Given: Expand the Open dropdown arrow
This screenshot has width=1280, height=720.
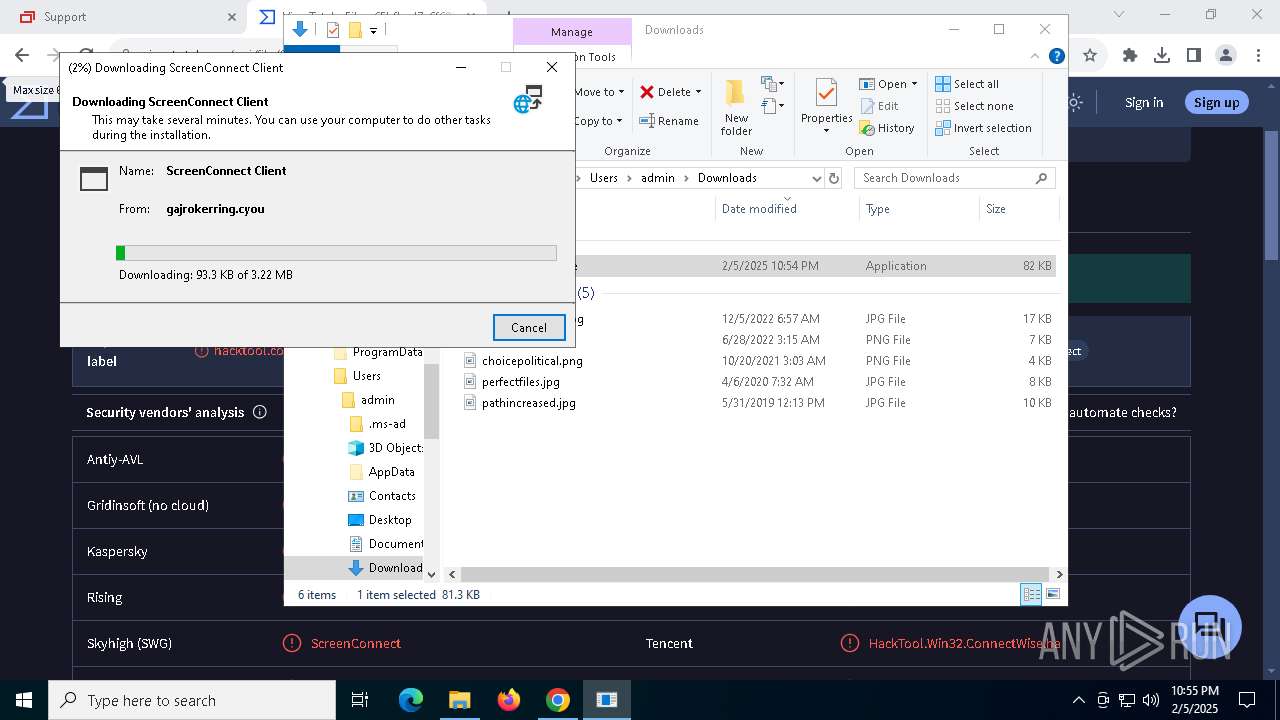Looking at the screenshot, I should click(914, 84).
